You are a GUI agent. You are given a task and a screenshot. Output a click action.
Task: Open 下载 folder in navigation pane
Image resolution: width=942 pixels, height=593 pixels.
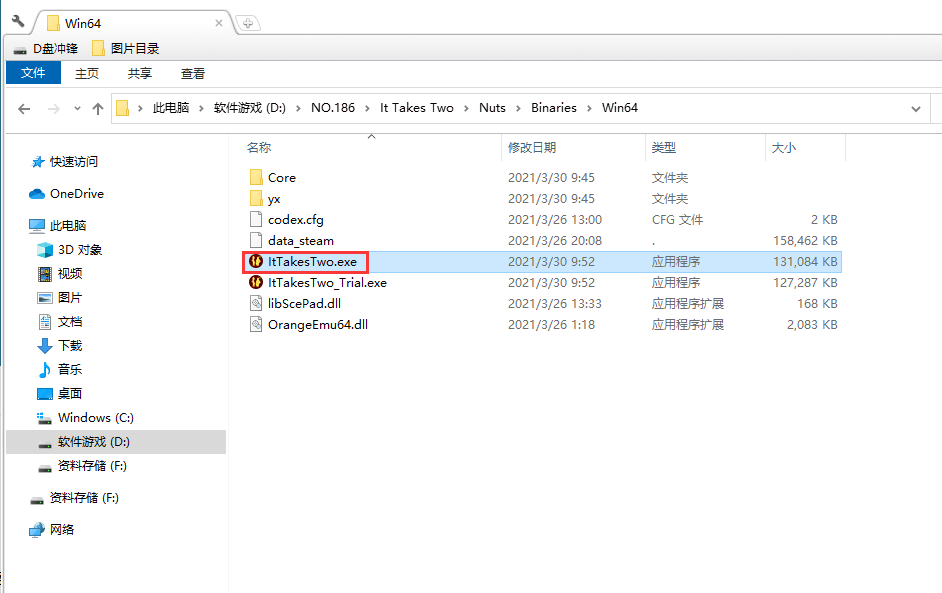point(60,345)
